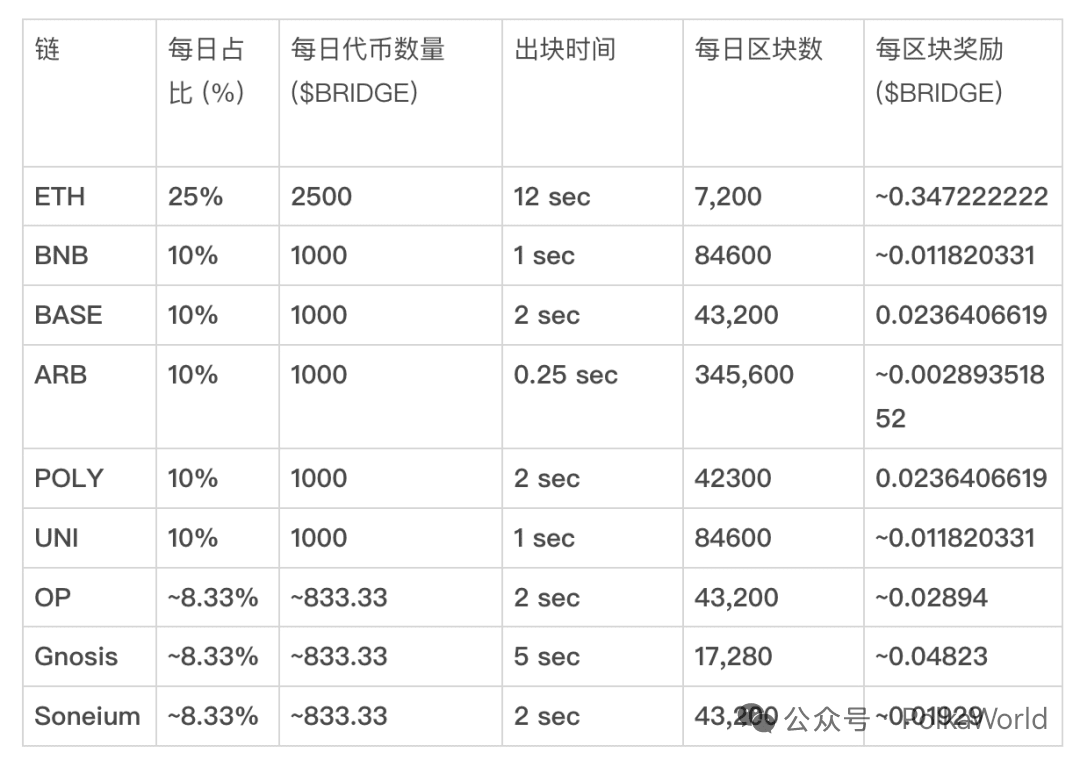Screen dimensions: 1080x767
Task: Select the 每区块奖励 ($BRIDGE) column header
Action: (x=939, y=71)
